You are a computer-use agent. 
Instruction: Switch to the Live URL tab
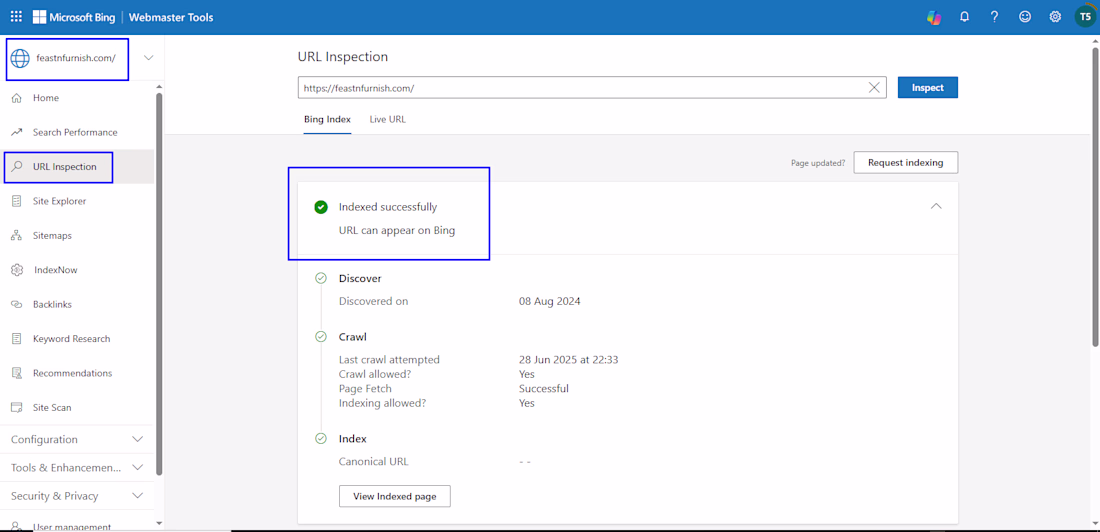(387, 119)
